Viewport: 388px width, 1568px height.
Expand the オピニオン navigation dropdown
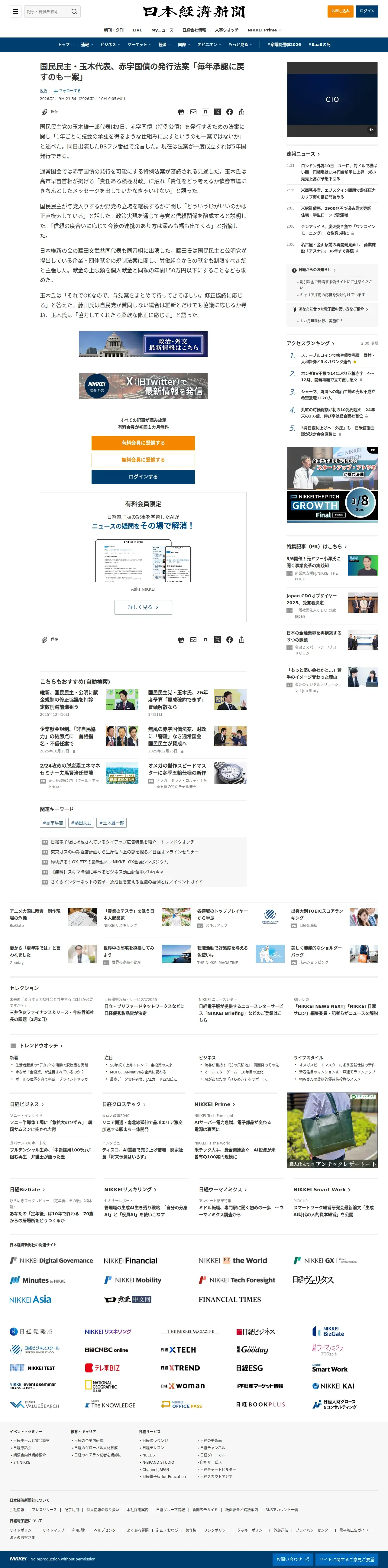click(x=209, y=44)
